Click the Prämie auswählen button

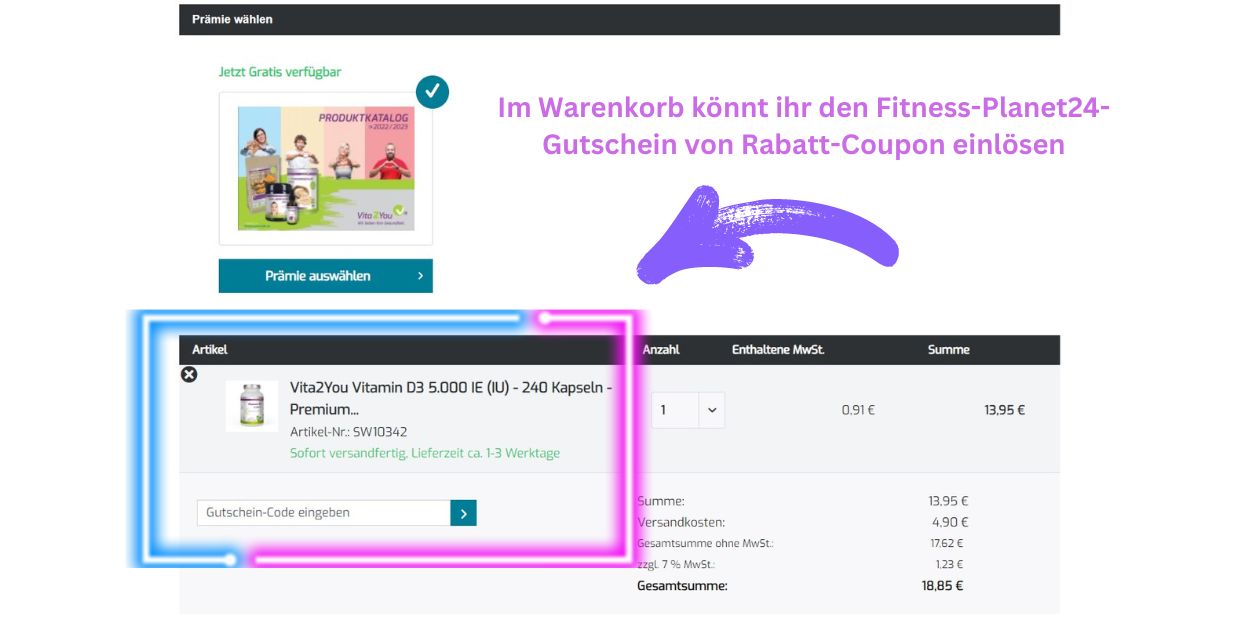326,276
